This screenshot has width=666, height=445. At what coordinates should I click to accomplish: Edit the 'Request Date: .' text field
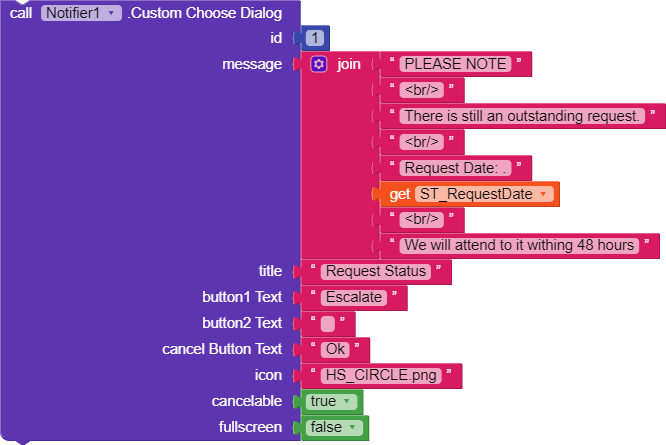(455, 168)
